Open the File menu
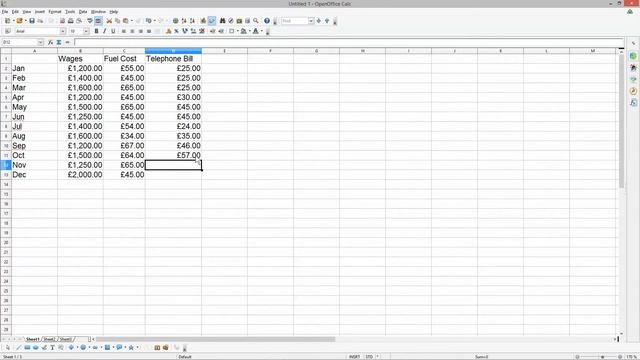 tap(5, 12)
